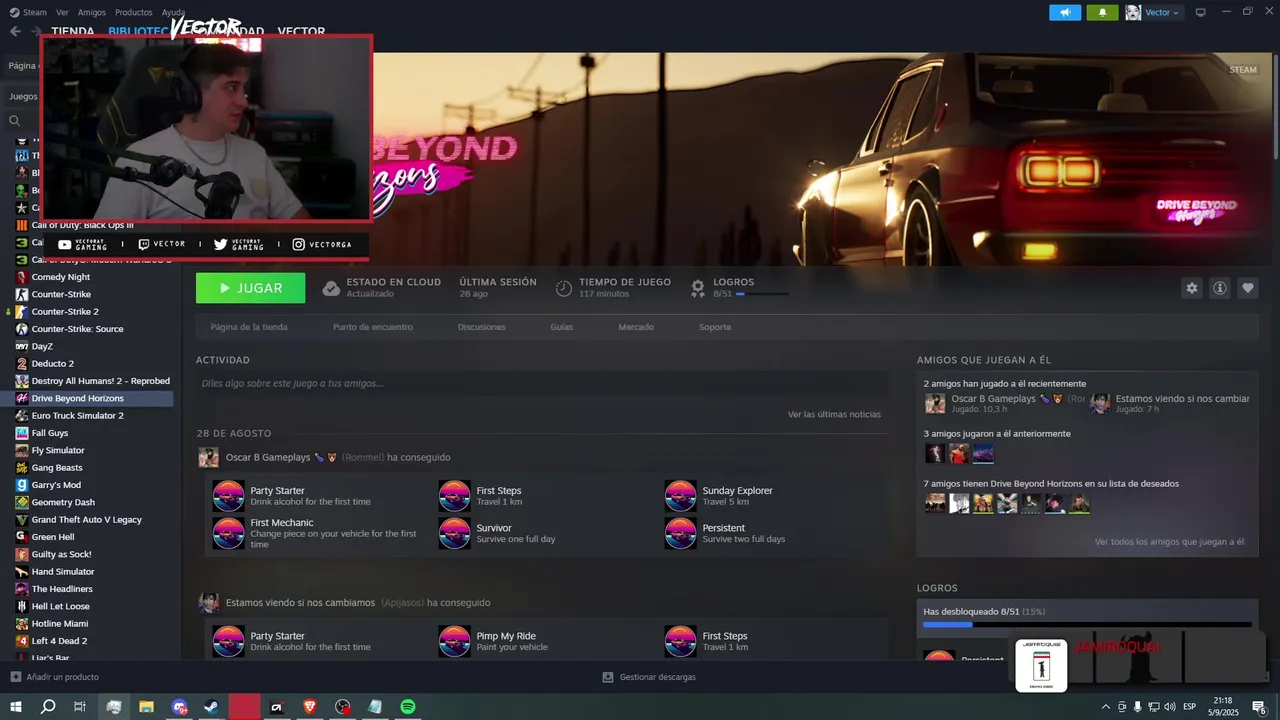
Task: Open the Ayuda menu
Action: 173,12
